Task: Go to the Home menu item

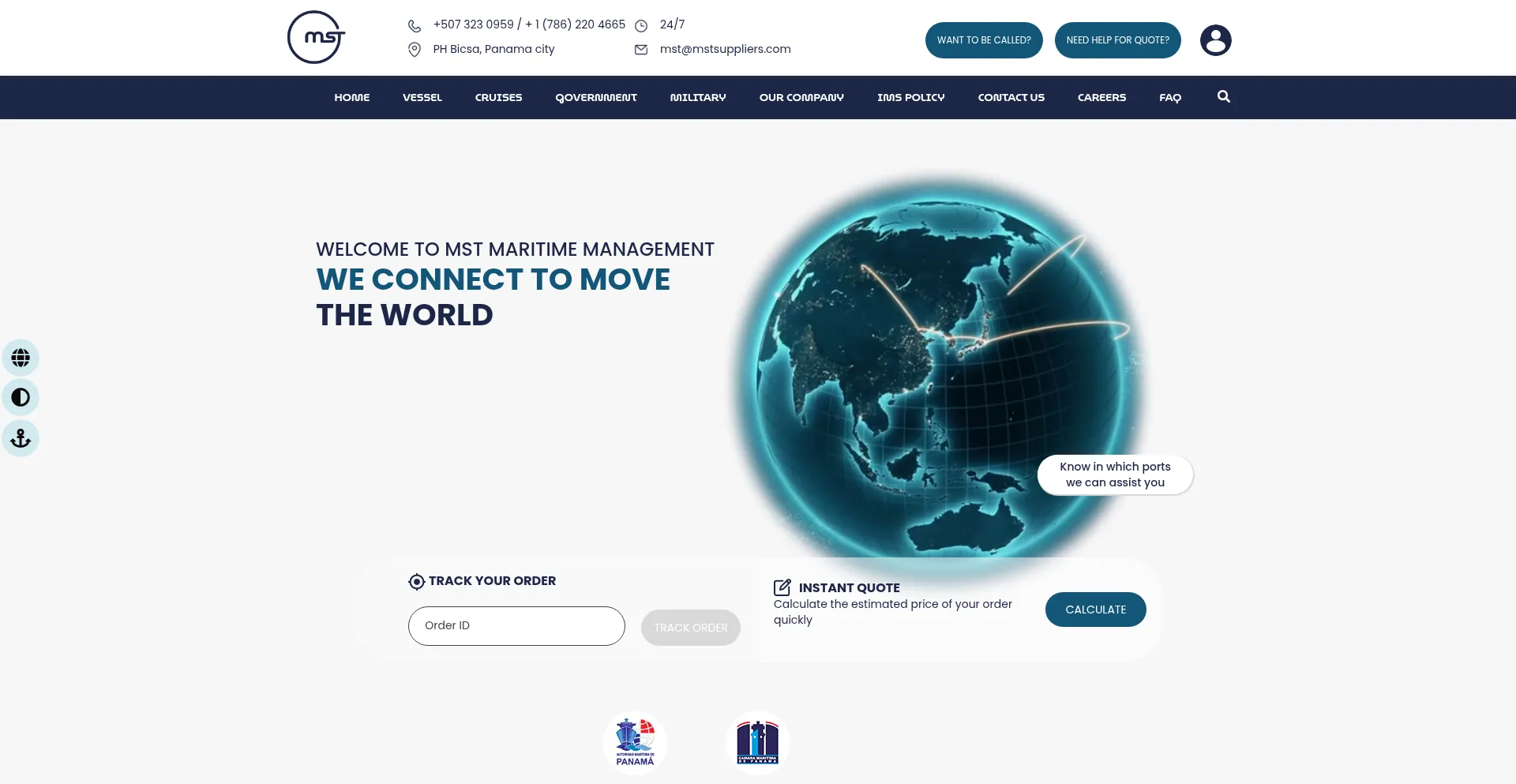Action: (352, 98)
